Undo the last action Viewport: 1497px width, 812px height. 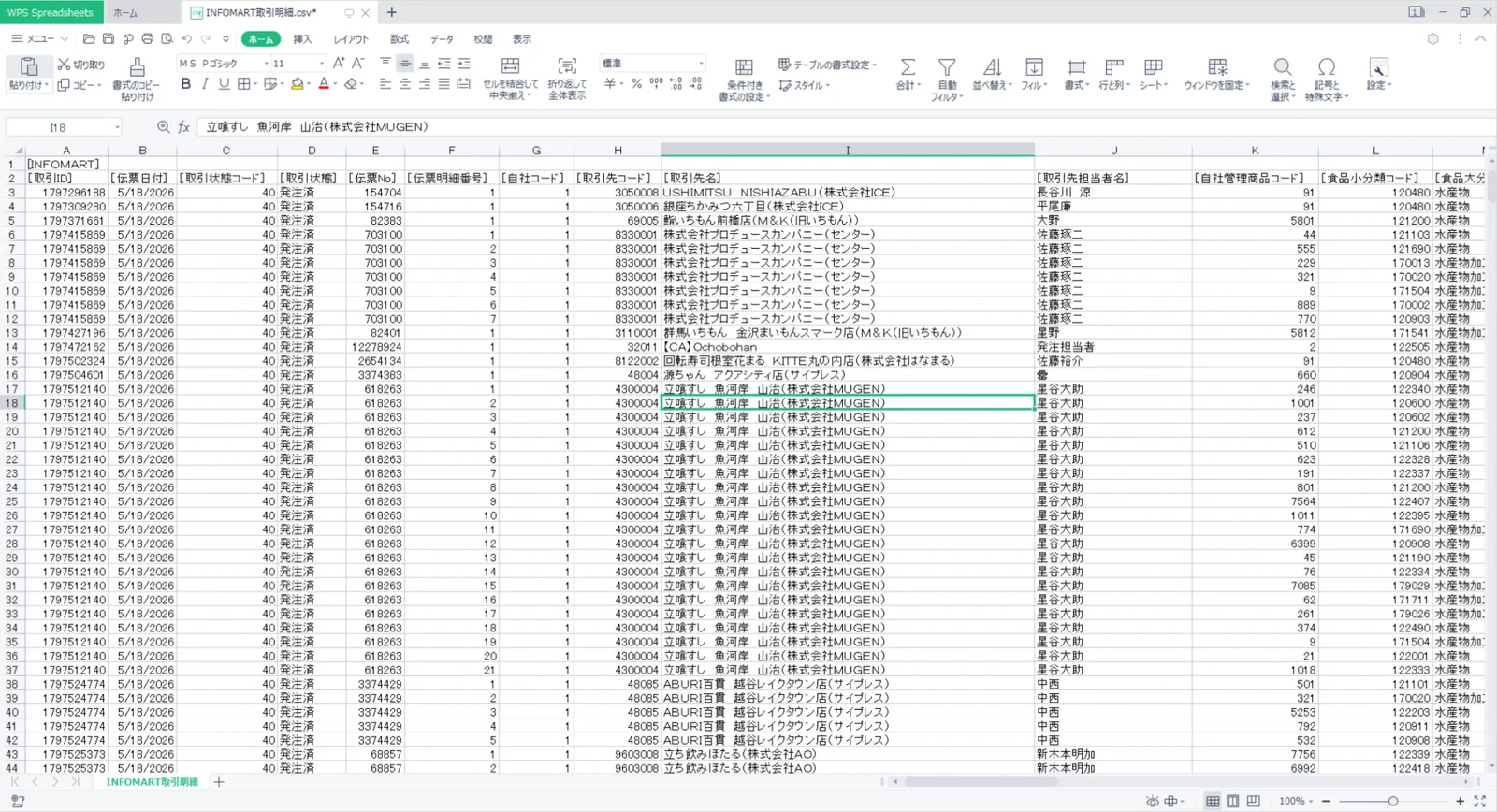[x=187, y=39]
